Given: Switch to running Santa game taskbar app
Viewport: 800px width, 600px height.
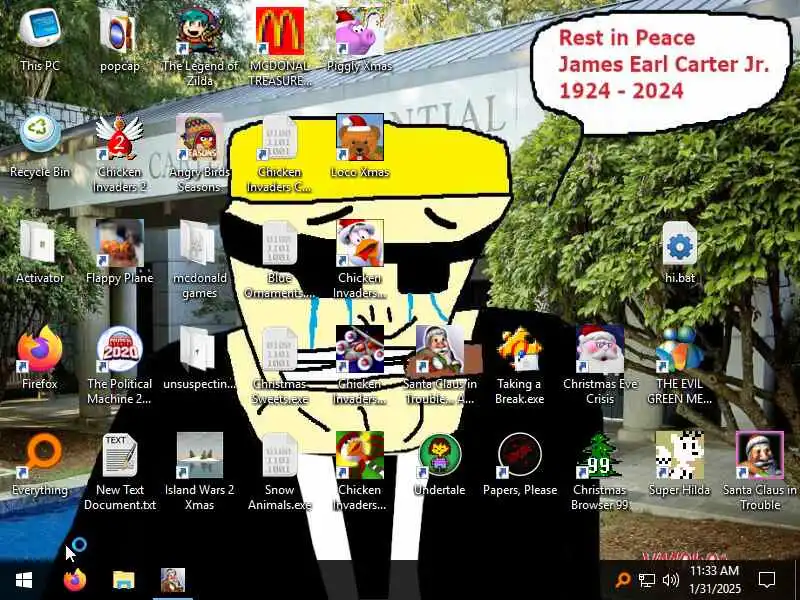Looking at the screenshot, I should coord(173,580).
